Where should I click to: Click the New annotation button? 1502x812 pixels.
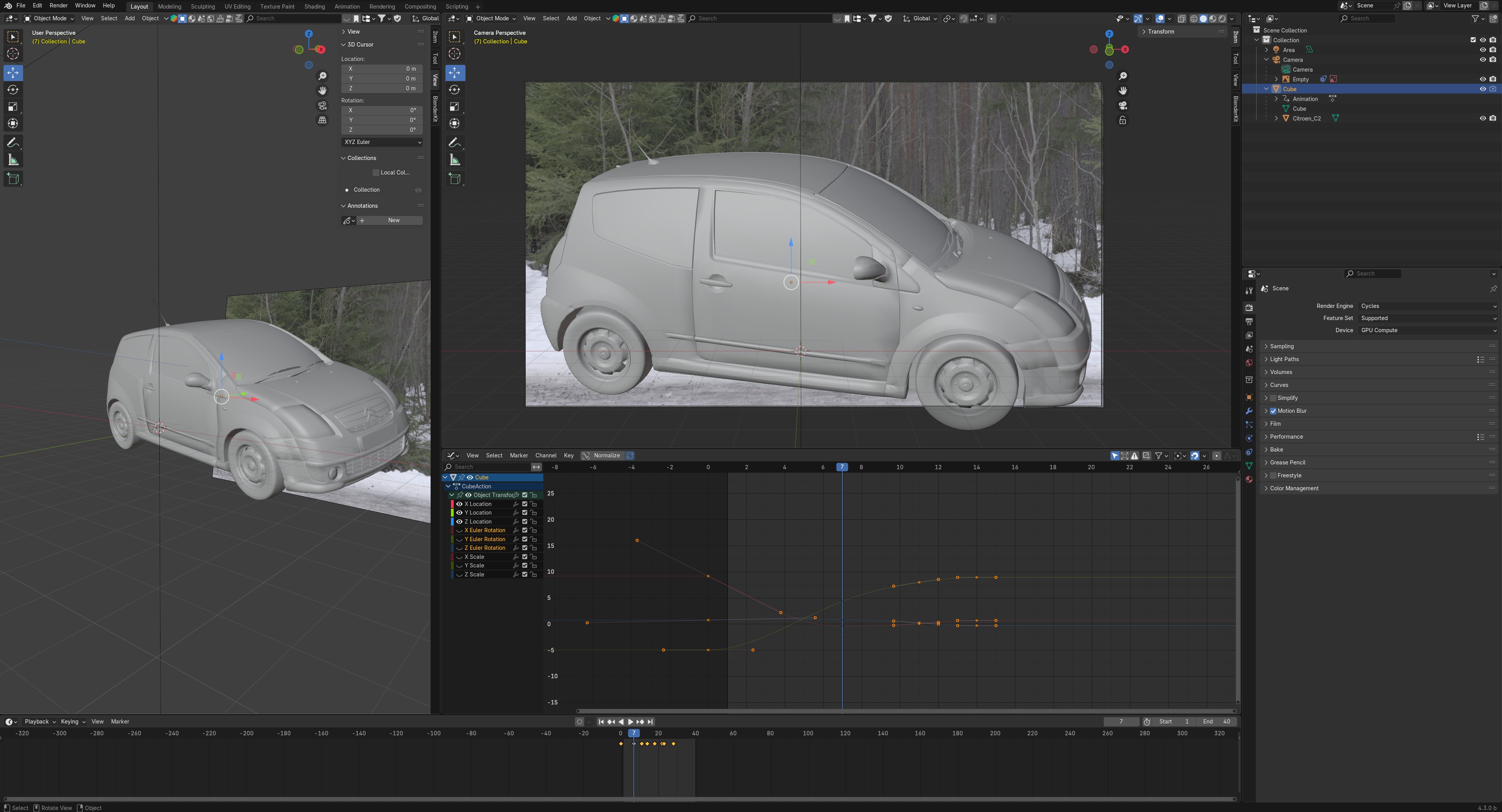coord(393,220)
